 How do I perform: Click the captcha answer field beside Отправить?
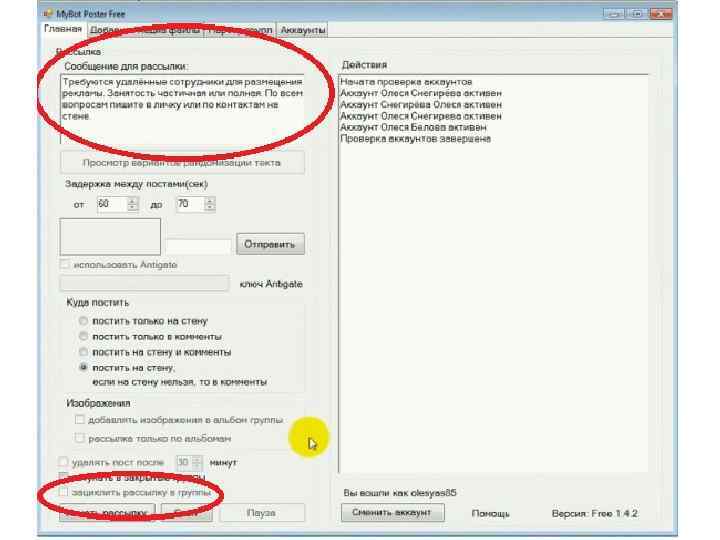coord(198,247)
